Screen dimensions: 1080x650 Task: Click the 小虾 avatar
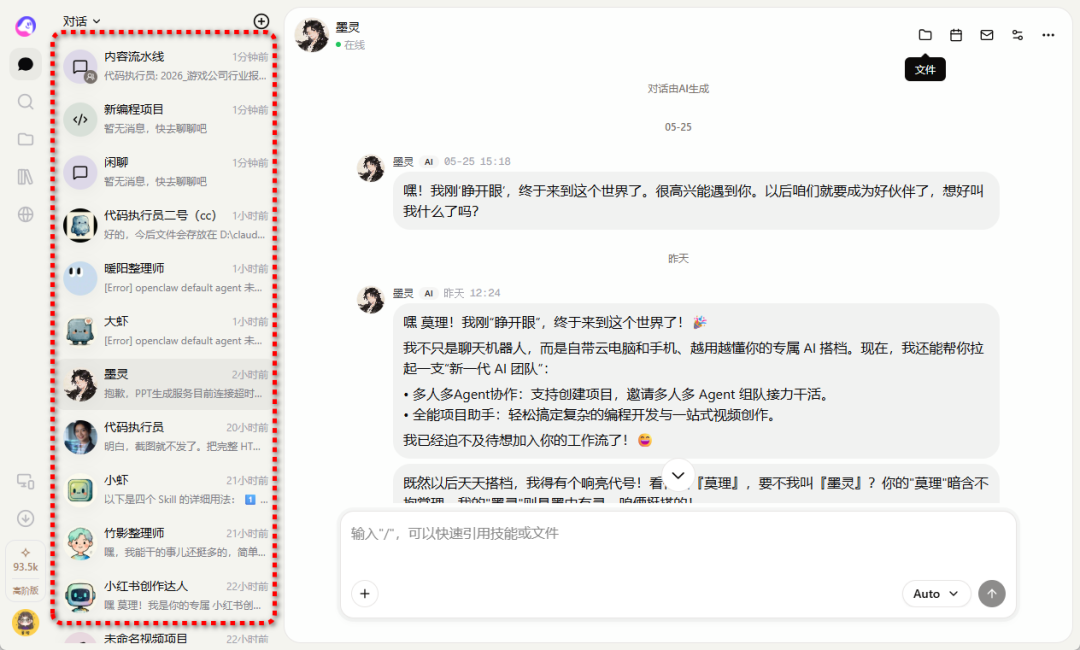click(x=80, y=491)
